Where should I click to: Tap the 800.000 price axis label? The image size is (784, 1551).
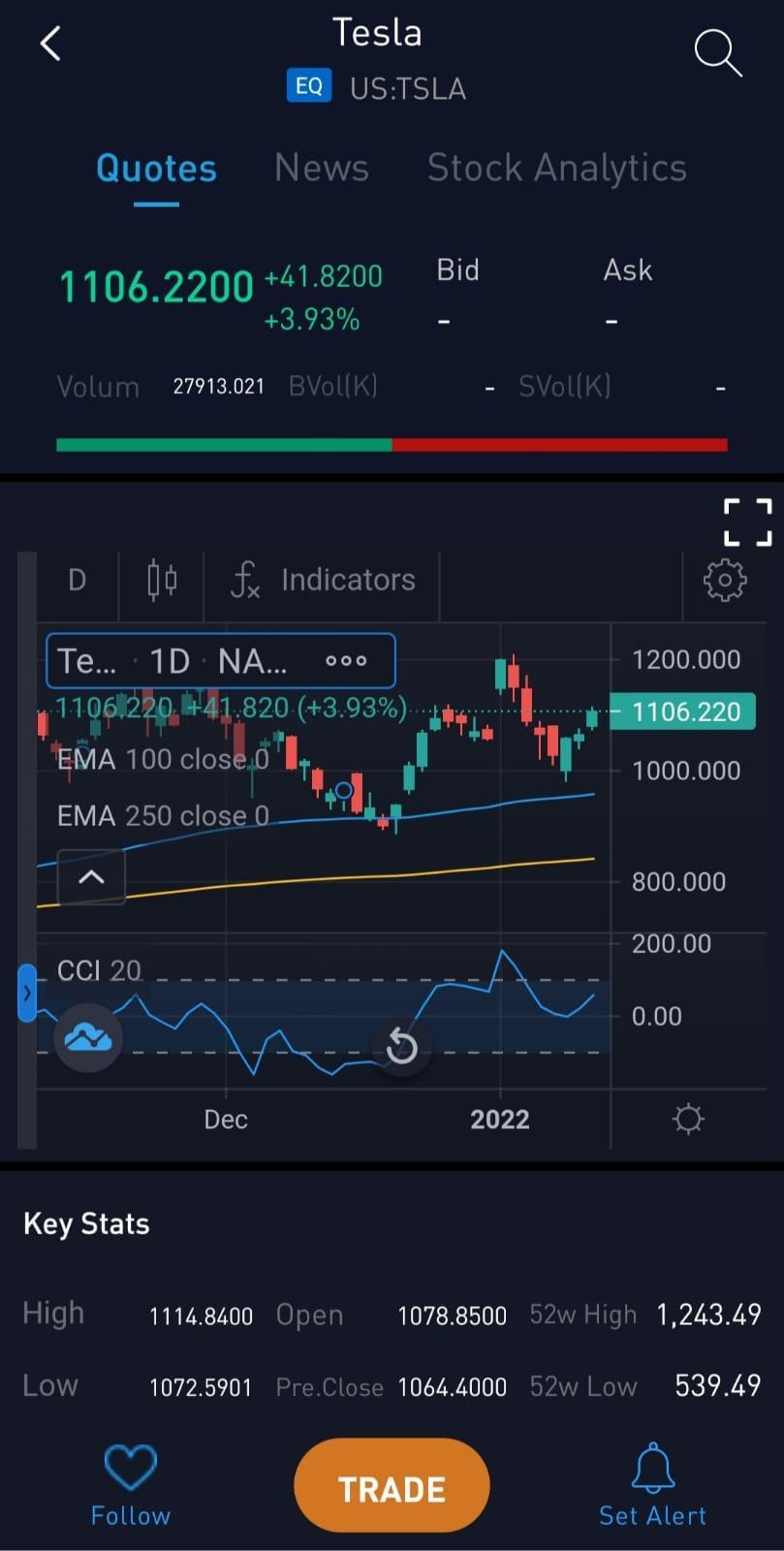(x=678, y=882)
